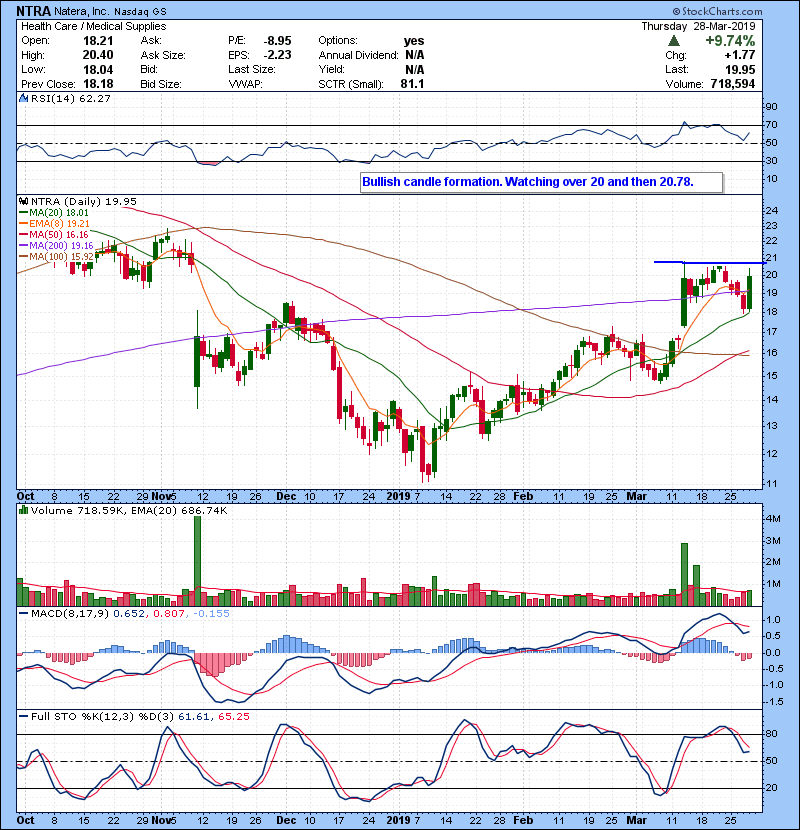Click the Bullish candle formation annotation box
Image resolution: width=800 pixels, height=830 pixels.
(541, 182)
